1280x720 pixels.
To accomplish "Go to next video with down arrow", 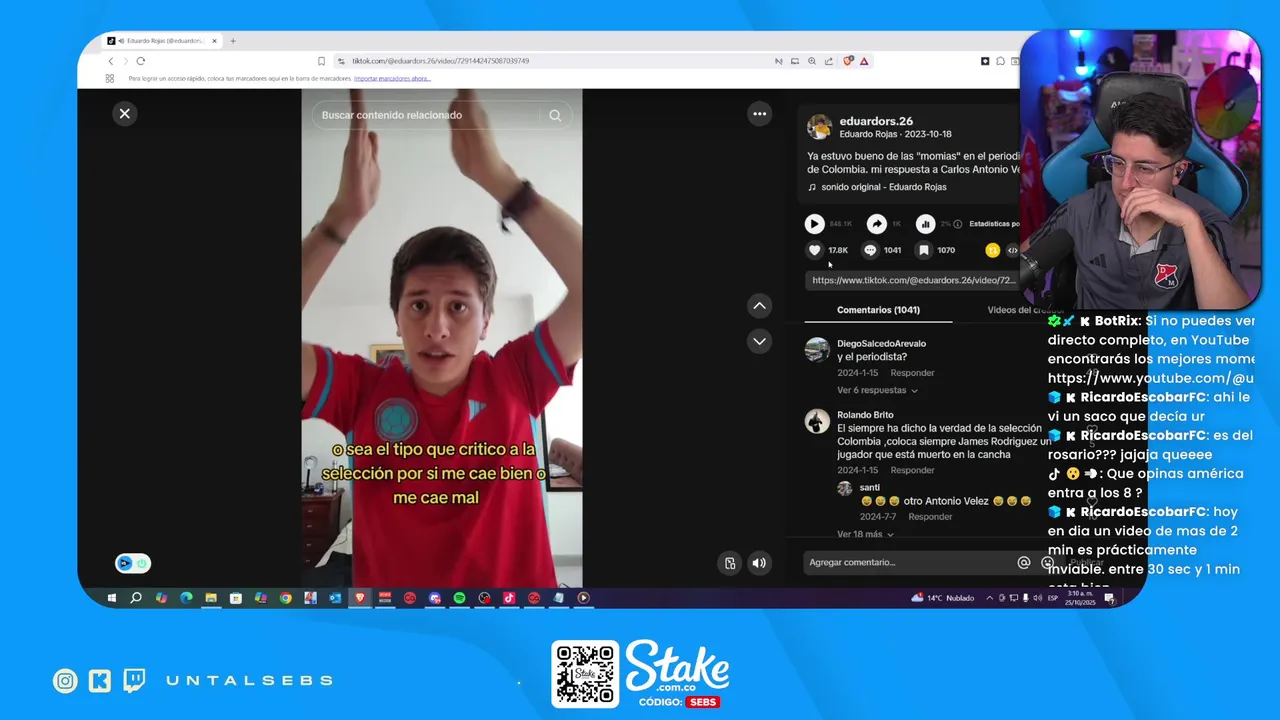I will [760, 342].
